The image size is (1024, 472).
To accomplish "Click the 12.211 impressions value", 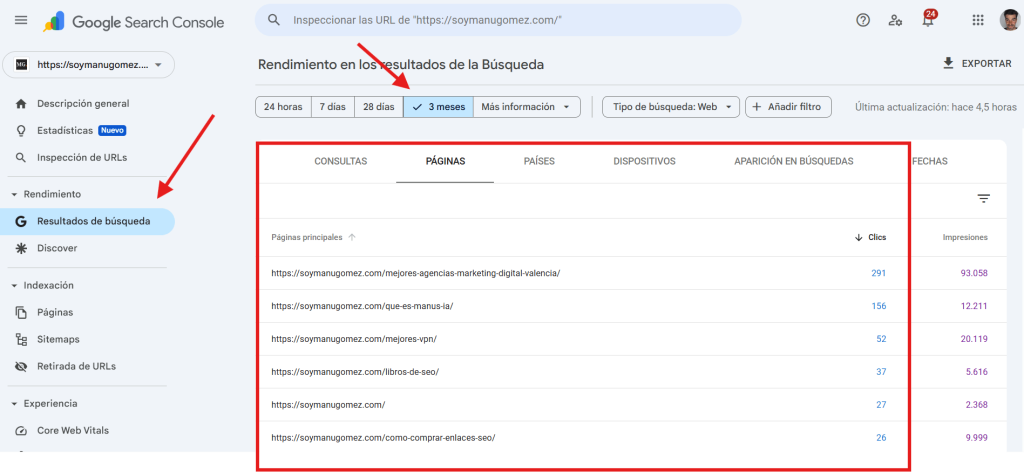I will pyautogui.click(x=974, y=306).
